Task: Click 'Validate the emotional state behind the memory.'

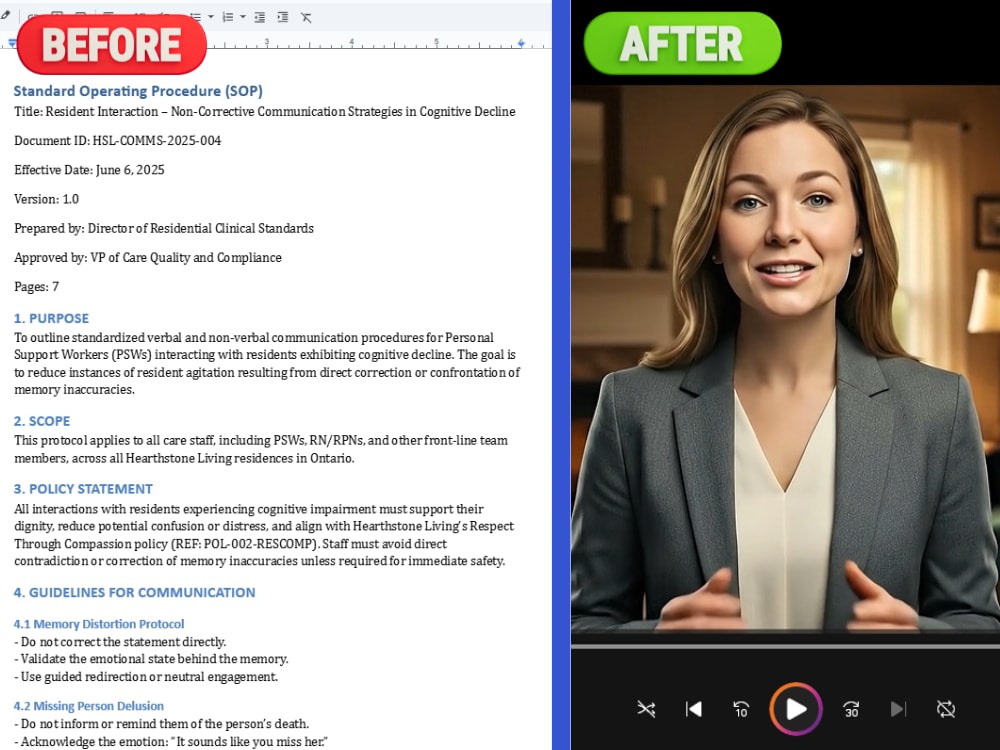Action: [151, 659]
